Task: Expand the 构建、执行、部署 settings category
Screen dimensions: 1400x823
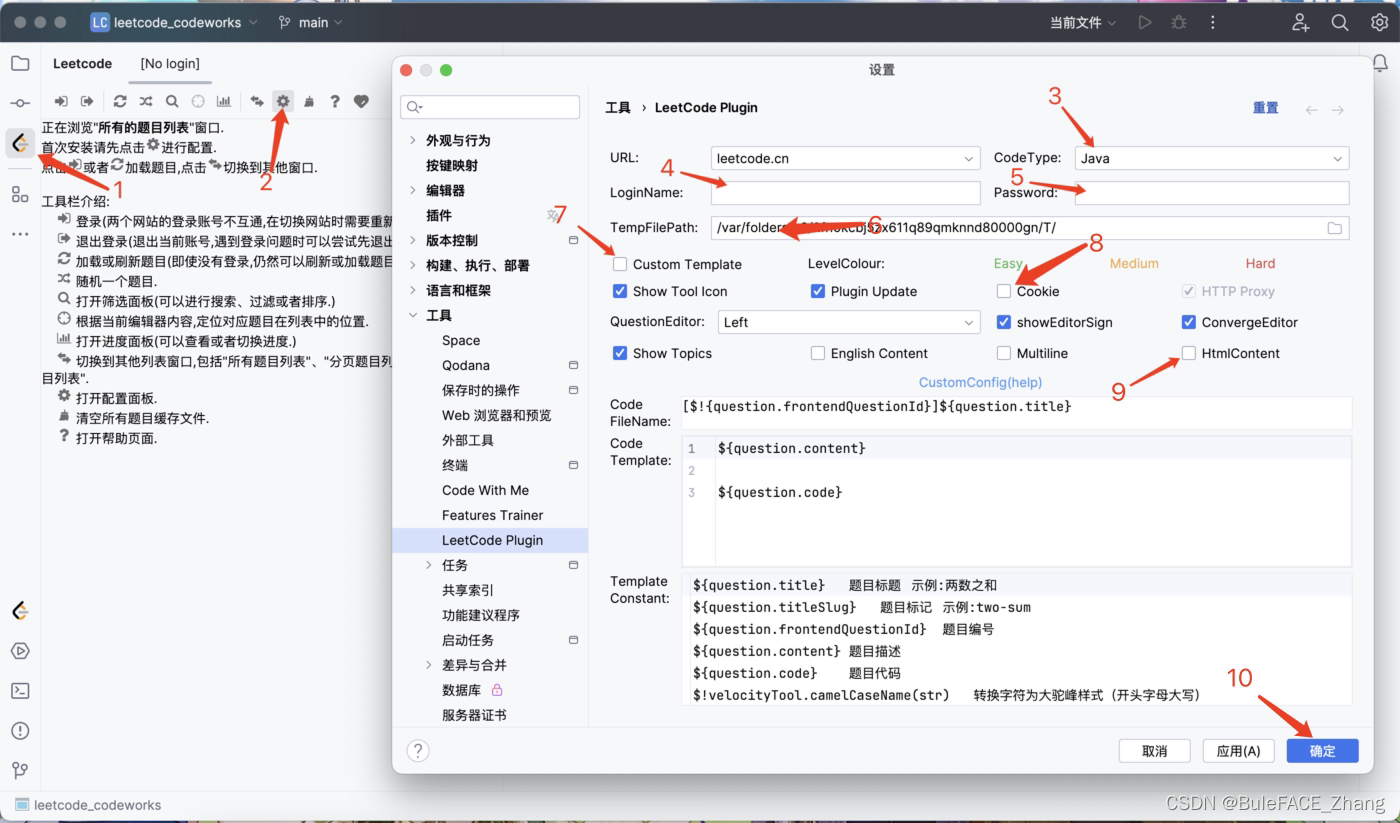Action: [x=413, y=265]
